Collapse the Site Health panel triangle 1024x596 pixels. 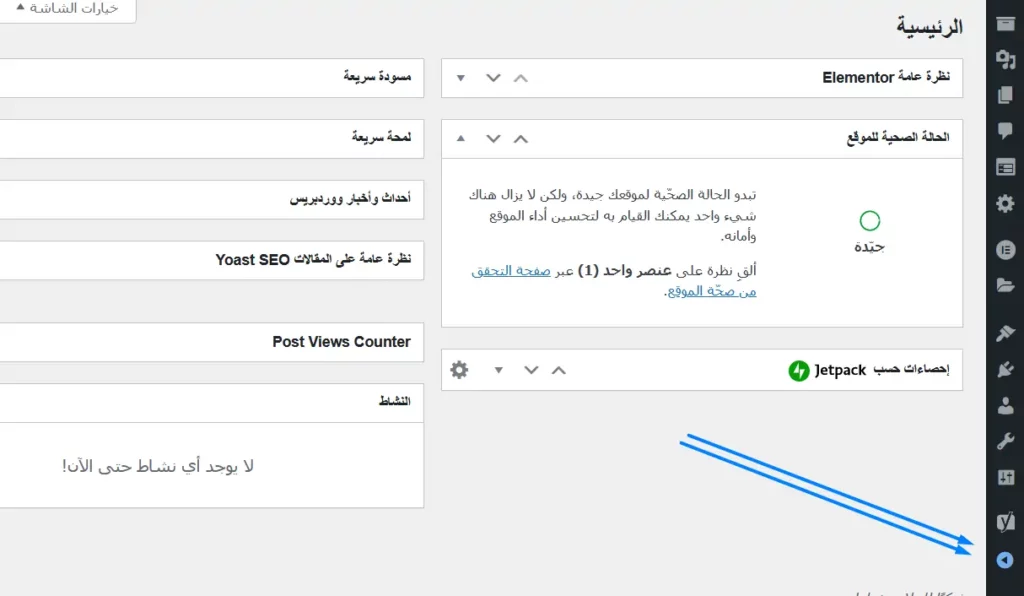click(460, 138)
